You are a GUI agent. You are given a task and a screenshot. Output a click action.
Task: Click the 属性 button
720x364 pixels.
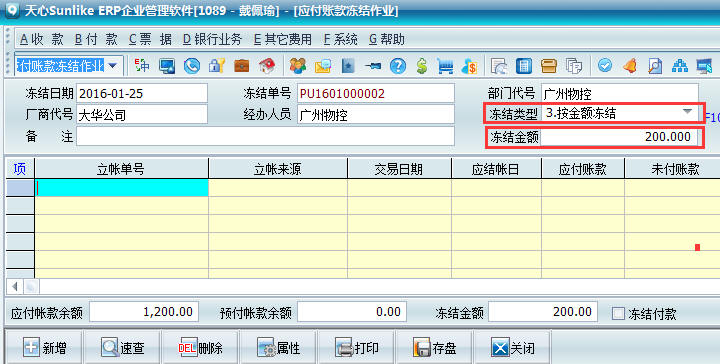tap(278, 347)
